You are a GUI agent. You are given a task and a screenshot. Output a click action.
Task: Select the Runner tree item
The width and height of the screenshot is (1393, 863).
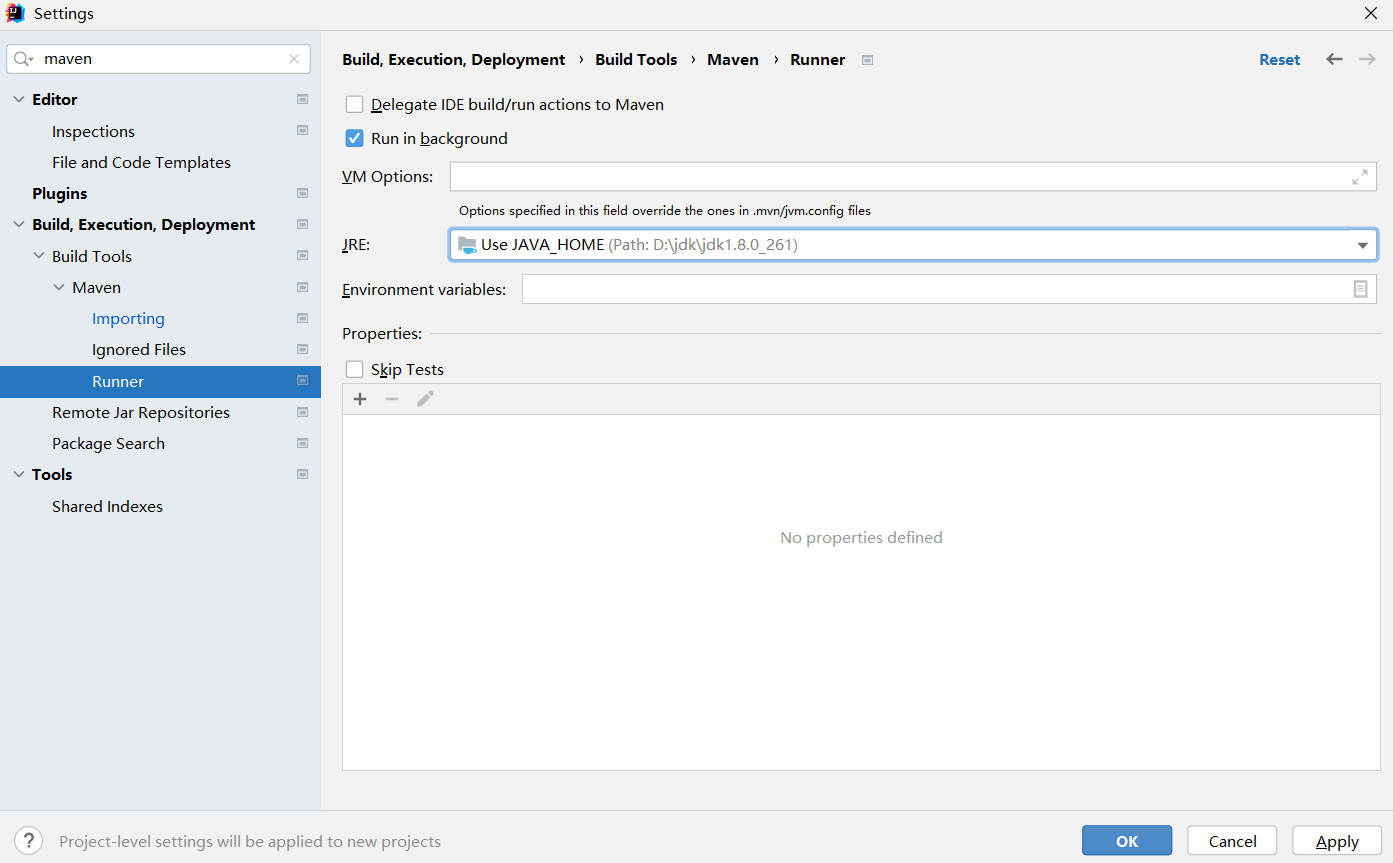point(160,381)
